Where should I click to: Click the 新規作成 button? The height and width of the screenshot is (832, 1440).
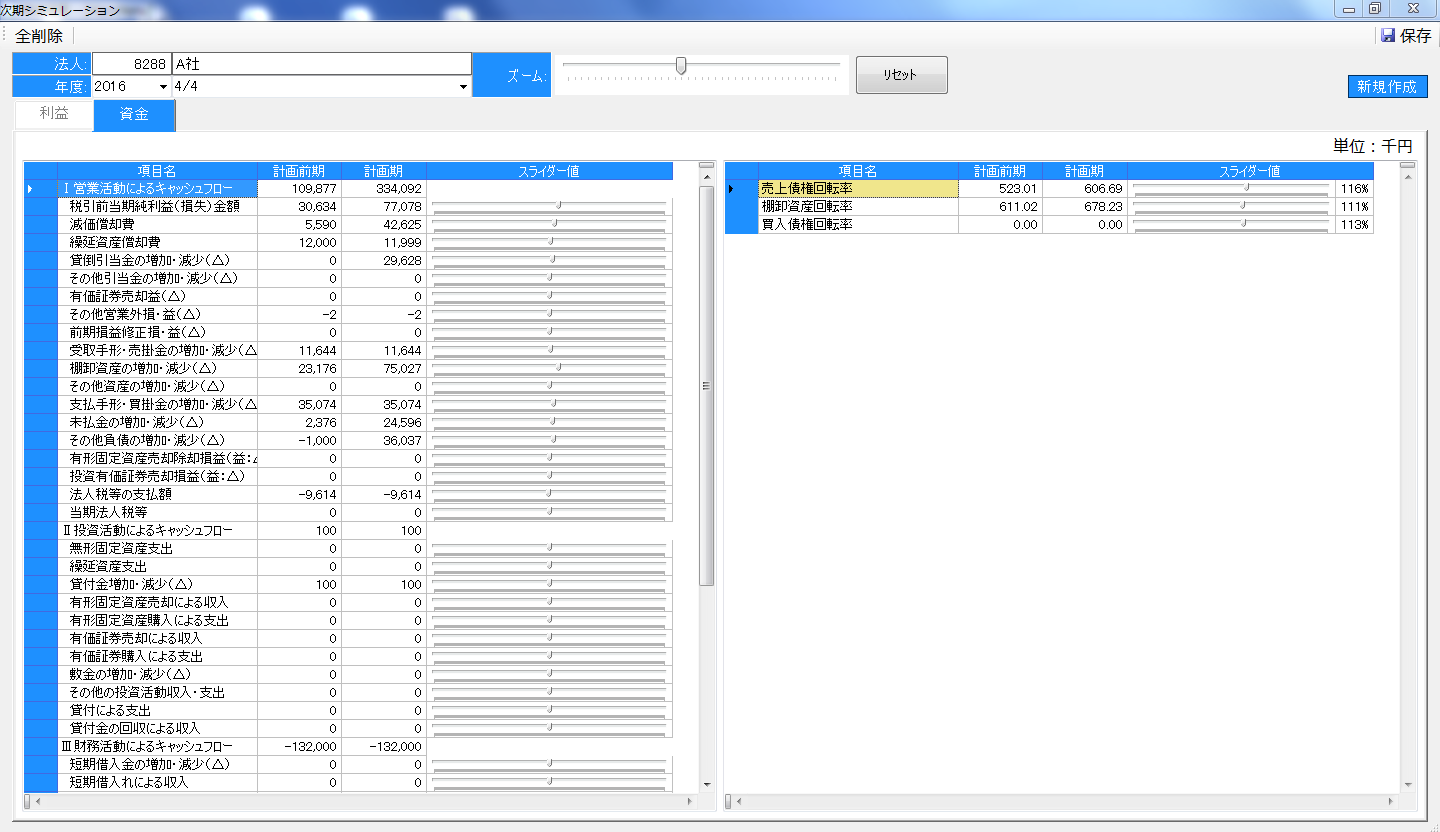(1387, 86)
